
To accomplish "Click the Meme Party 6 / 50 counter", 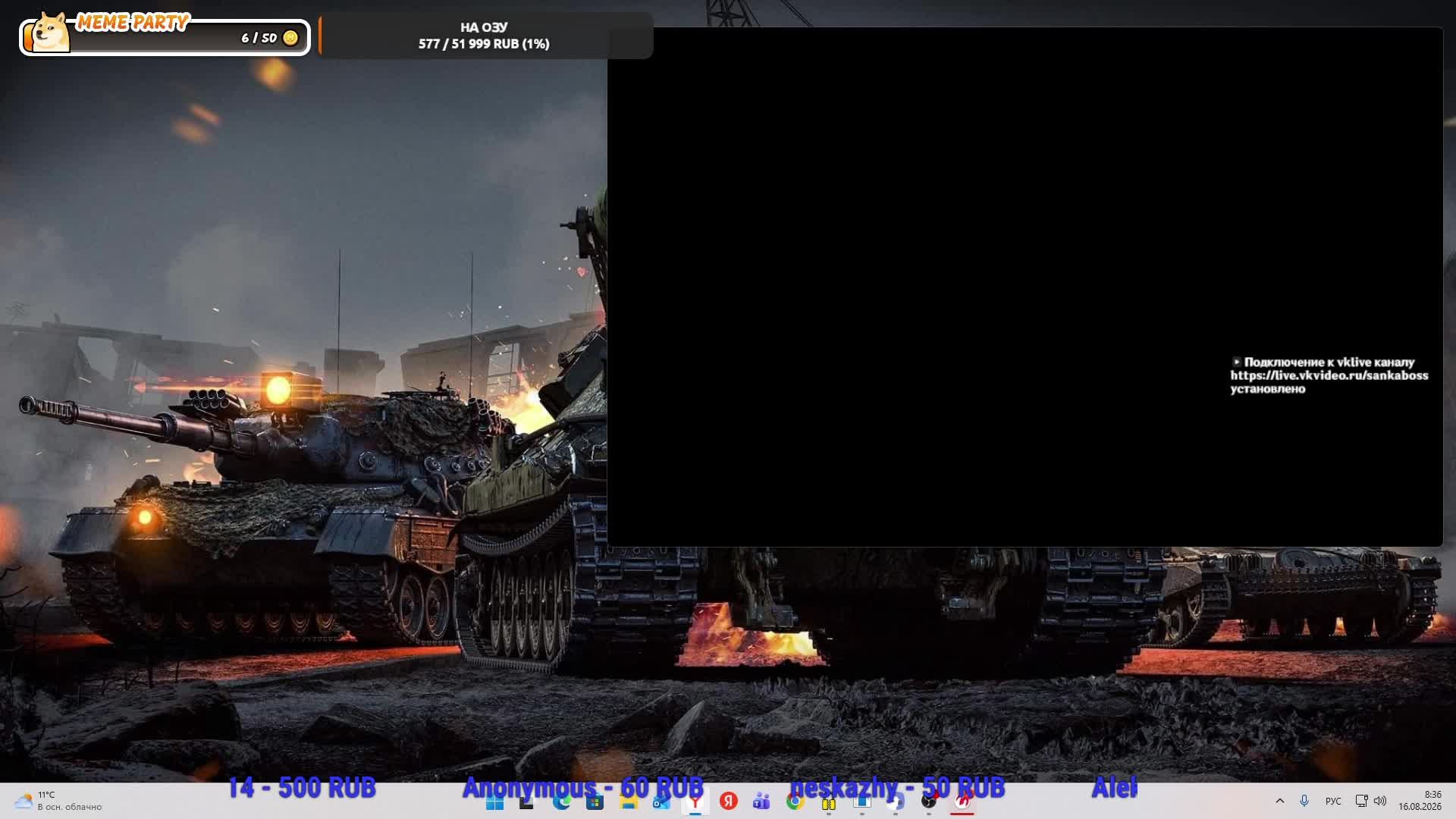I will tap(259, 38).
